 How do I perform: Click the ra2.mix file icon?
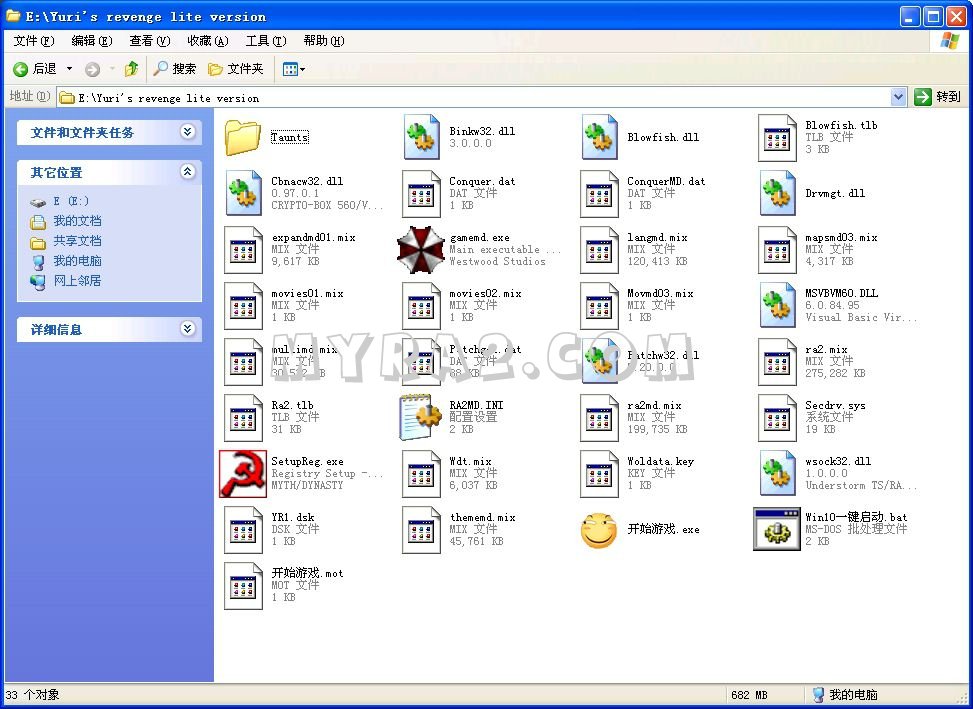777,362
